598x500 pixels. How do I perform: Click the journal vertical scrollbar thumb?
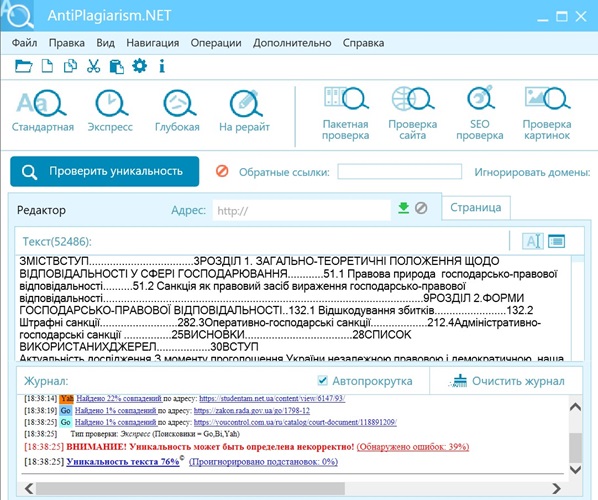(575, 447)
